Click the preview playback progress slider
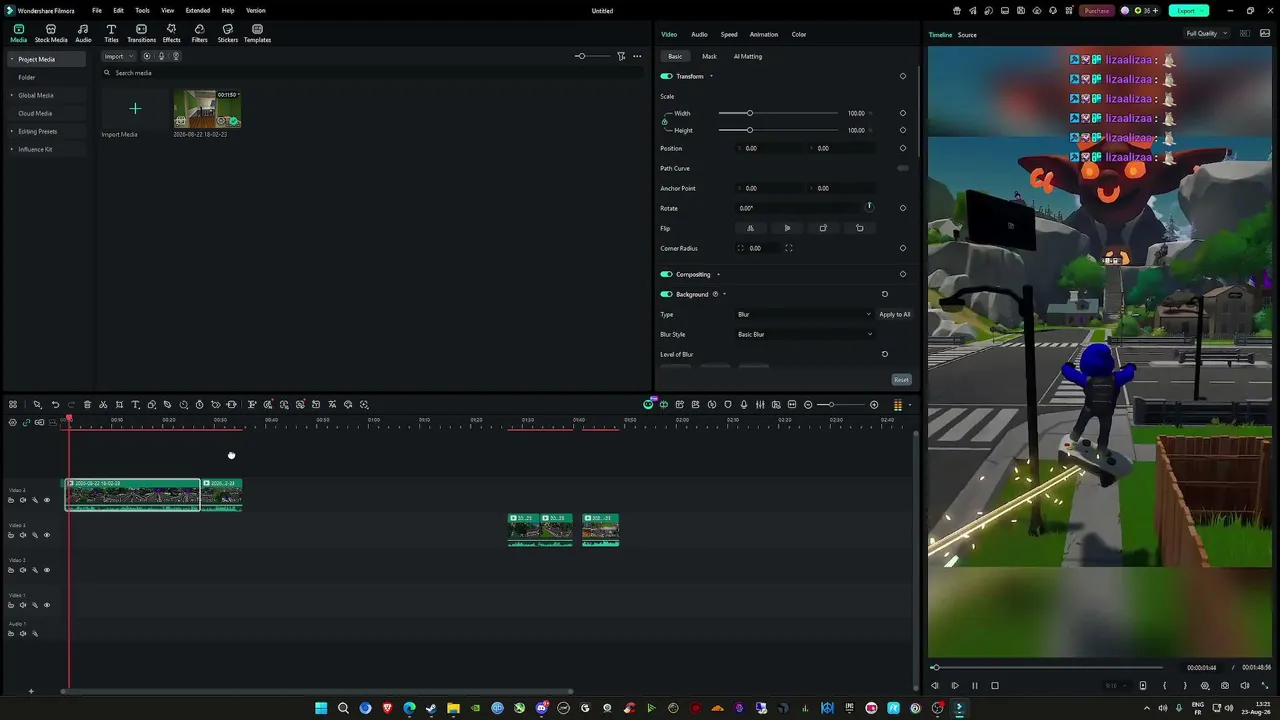 point(1048,667)
